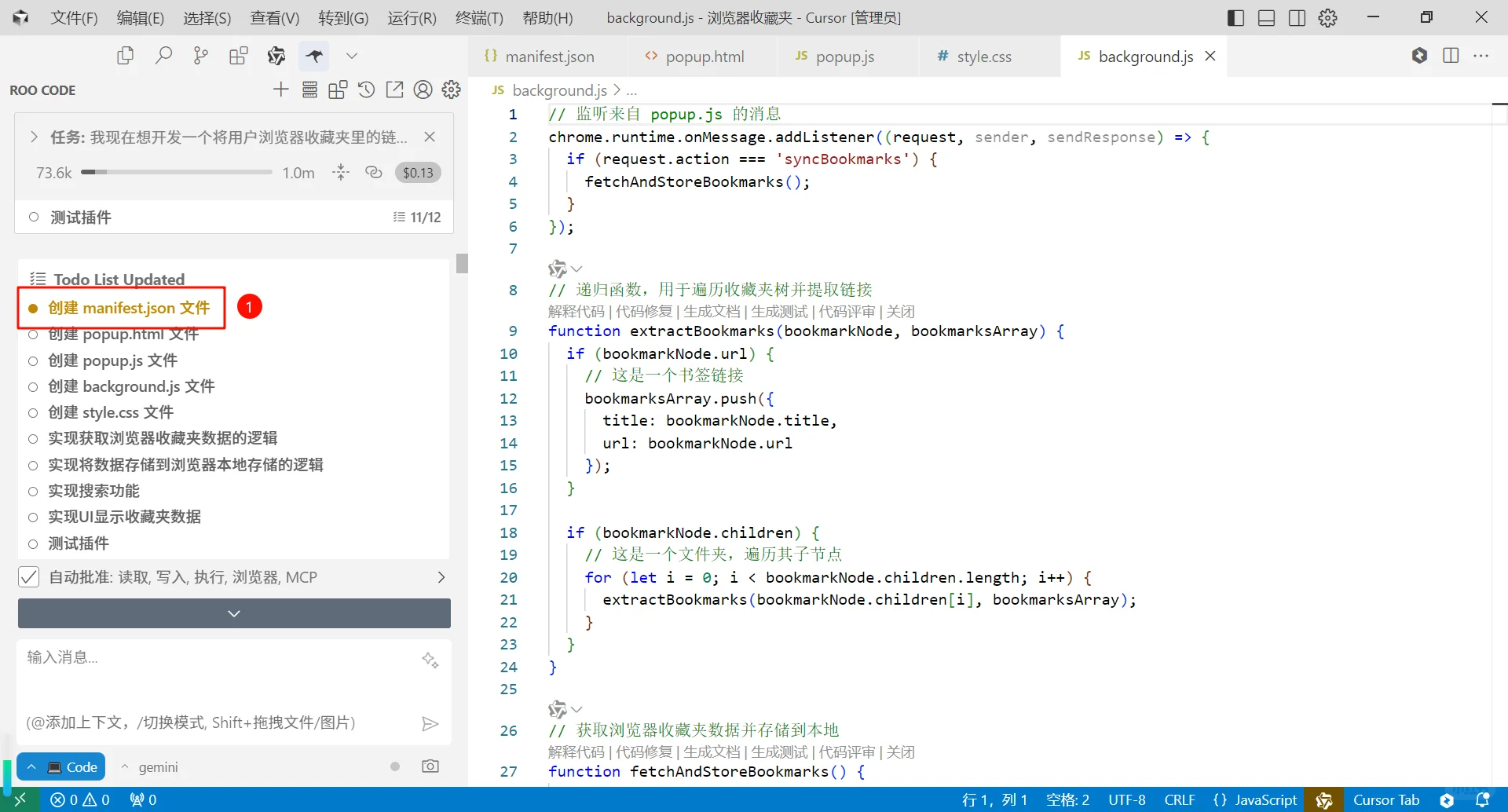The image size is (1508, 812).
Task: Enhance prompt with sparkle icon
Action: click(430, 660)
